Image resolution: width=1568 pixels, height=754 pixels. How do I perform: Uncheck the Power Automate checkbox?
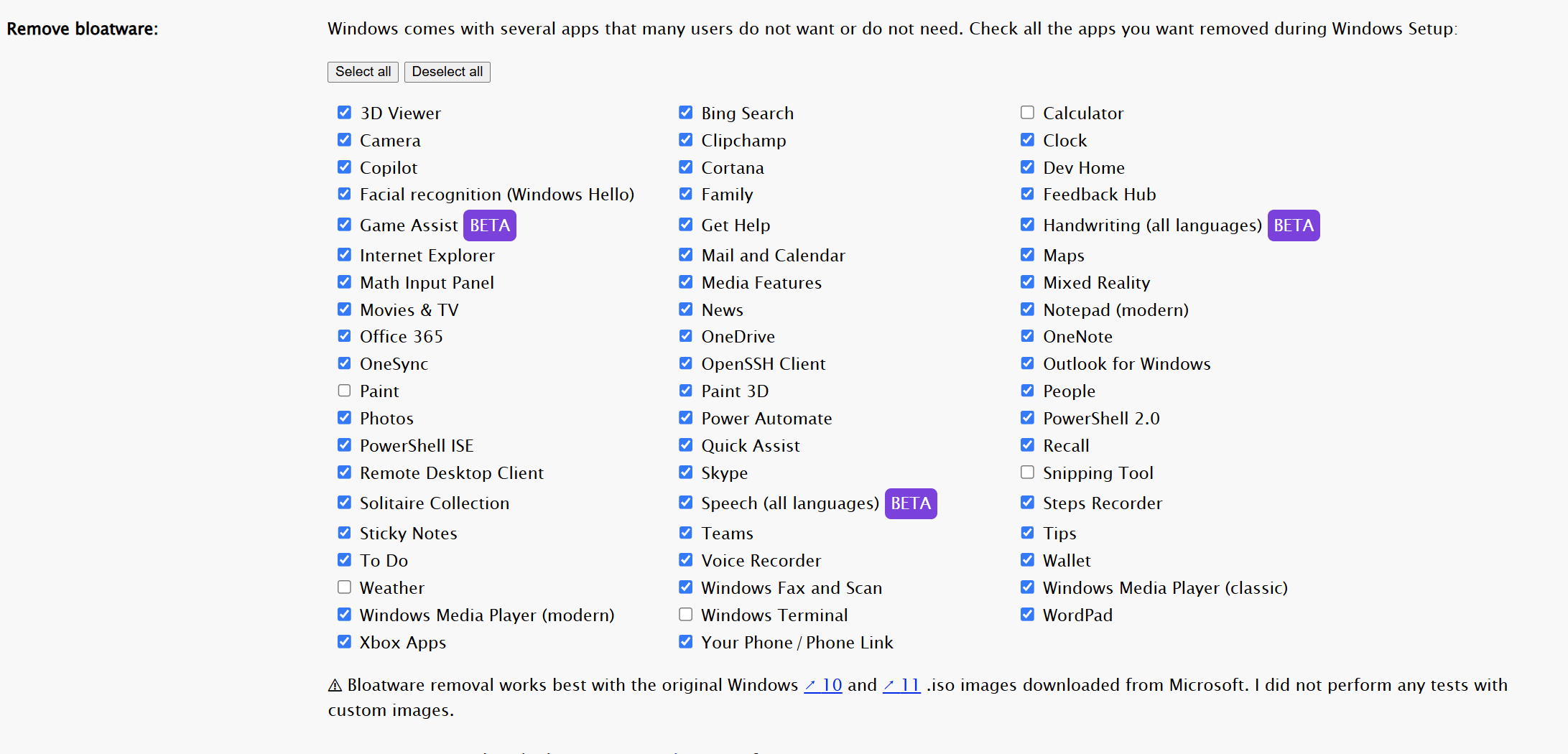(x=686, y=418)
